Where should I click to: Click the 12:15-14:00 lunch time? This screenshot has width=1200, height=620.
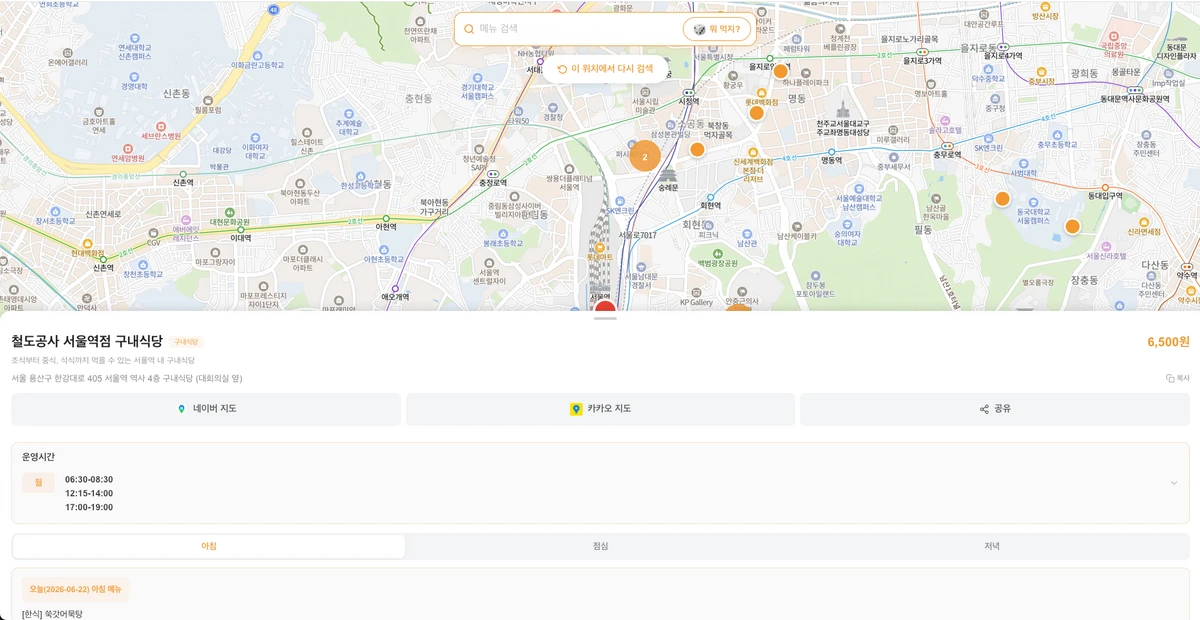coord(89,493)
